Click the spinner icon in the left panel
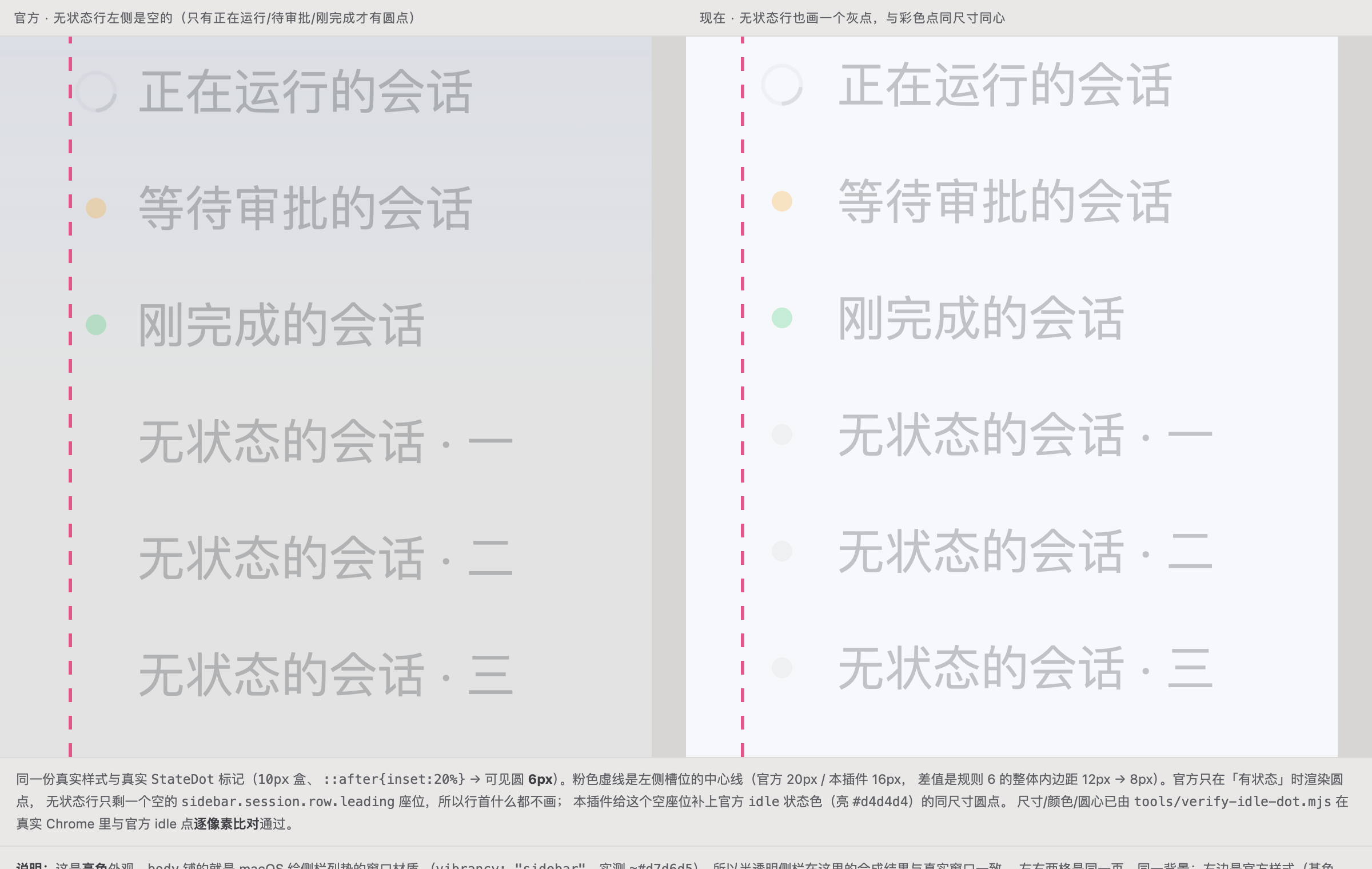Screen dimensions: 1372x869 tap(96, 91)
